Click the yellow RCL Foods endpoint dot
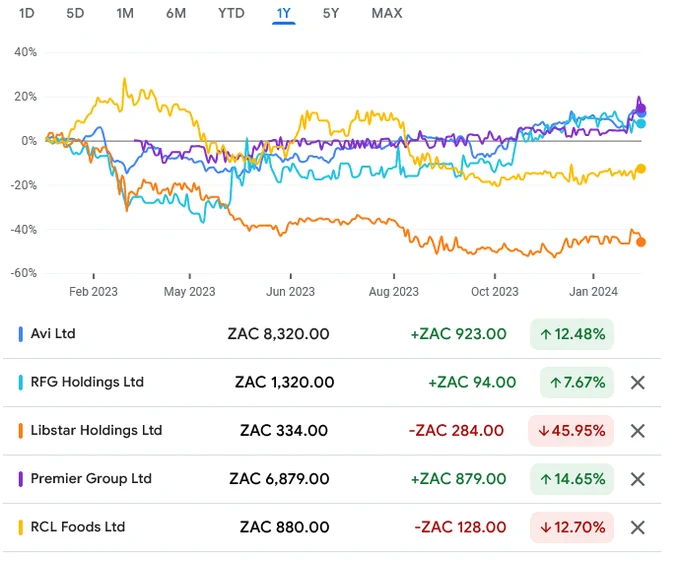Image resolution: width=680 pixels, height=562 pixels. click(x=641, y=169)
